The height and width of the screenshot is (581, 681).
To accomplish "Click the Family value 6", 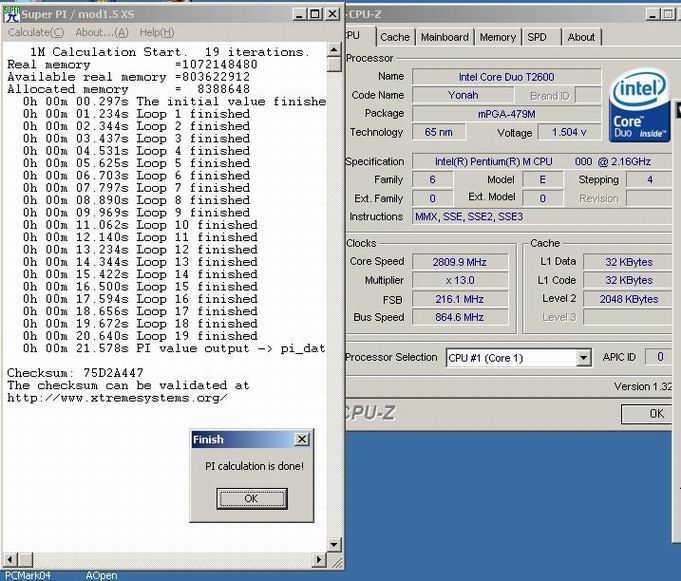I will coord(433,180).
